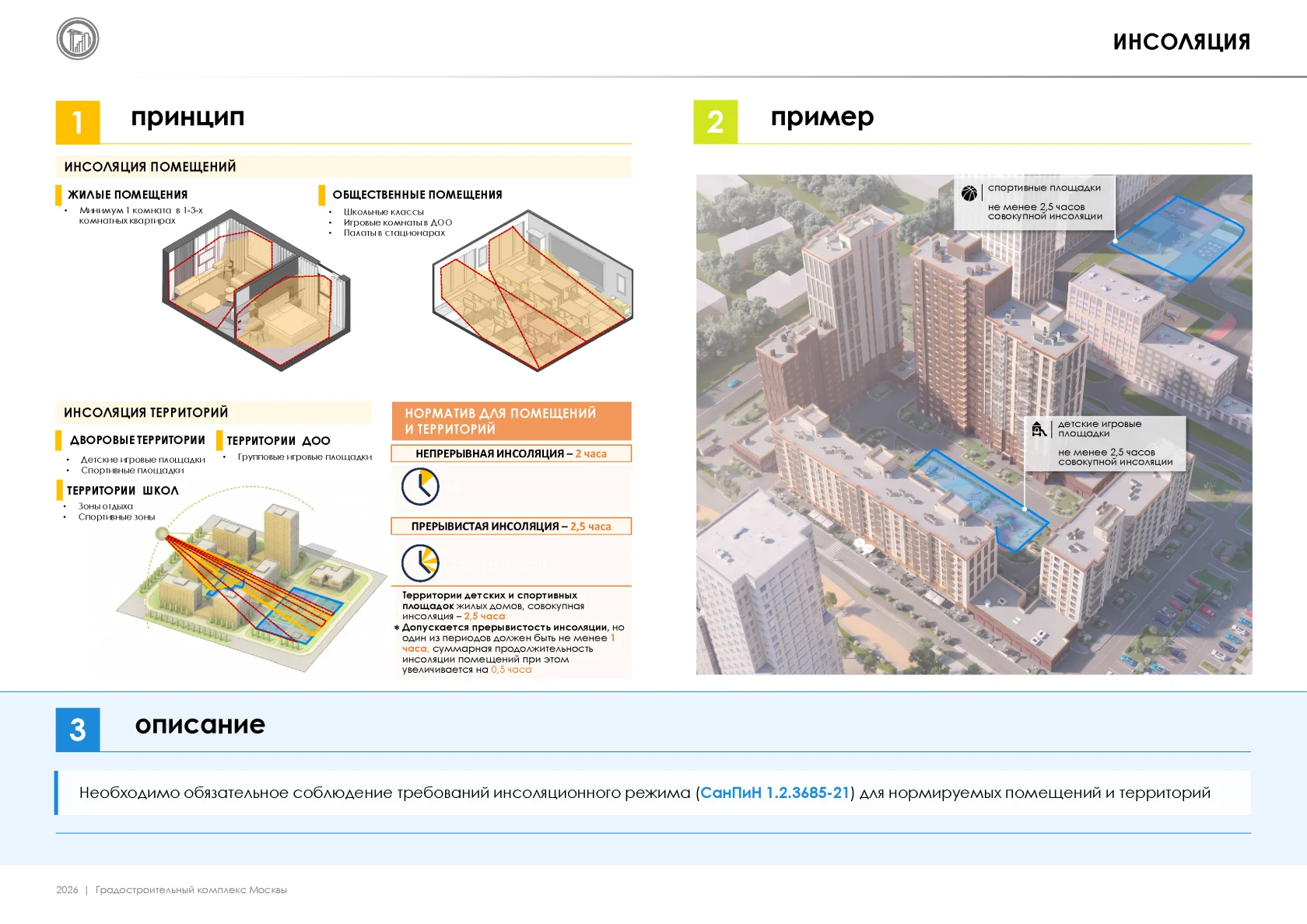Click the basketball icon beside спортивные площадки
Screen dimensions: 1307x924
[x=969, y=194]
